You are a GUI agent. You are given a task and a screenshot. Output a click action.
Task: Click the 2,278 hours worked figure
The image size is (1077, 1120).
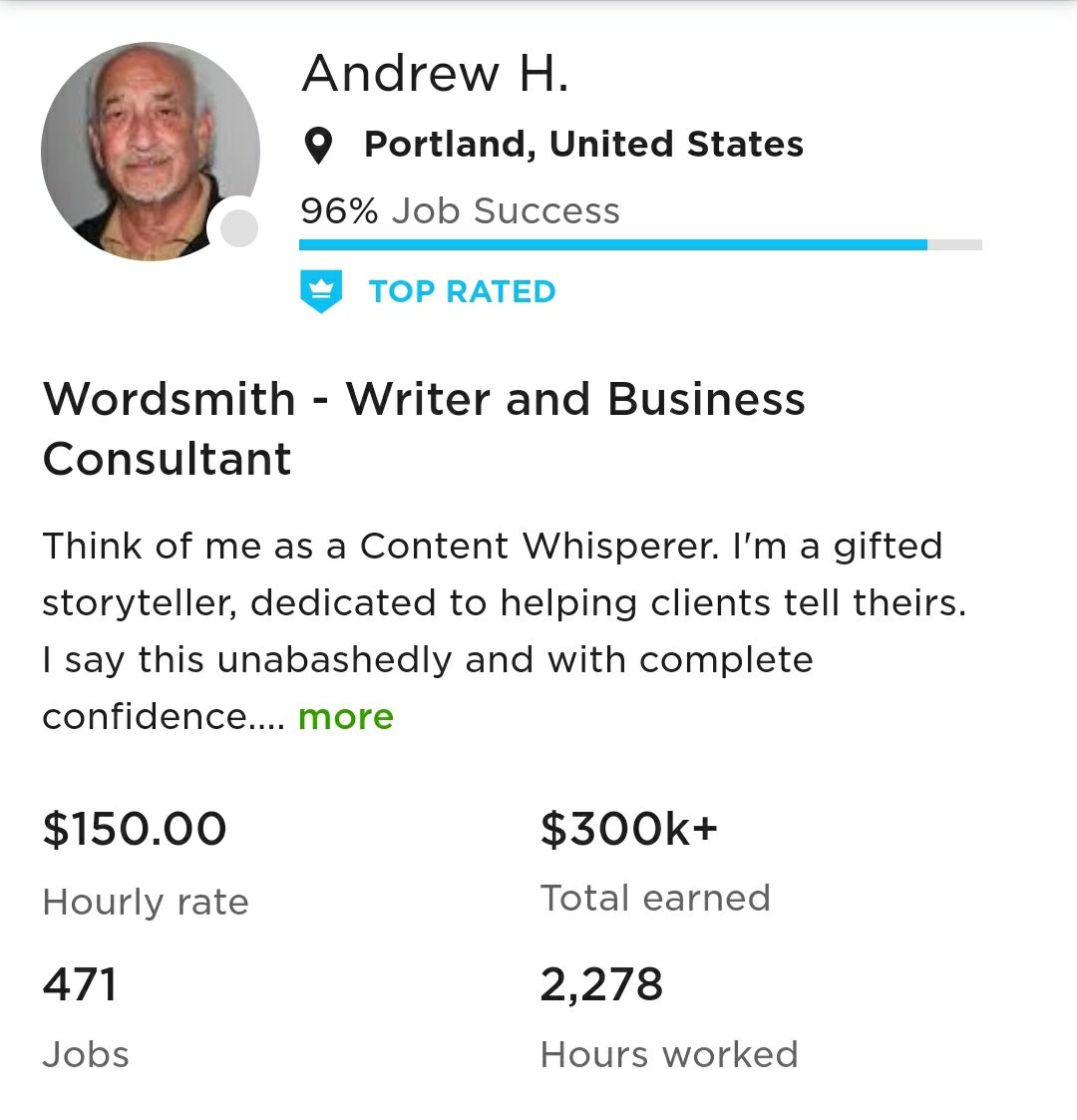tap(601, 984)
